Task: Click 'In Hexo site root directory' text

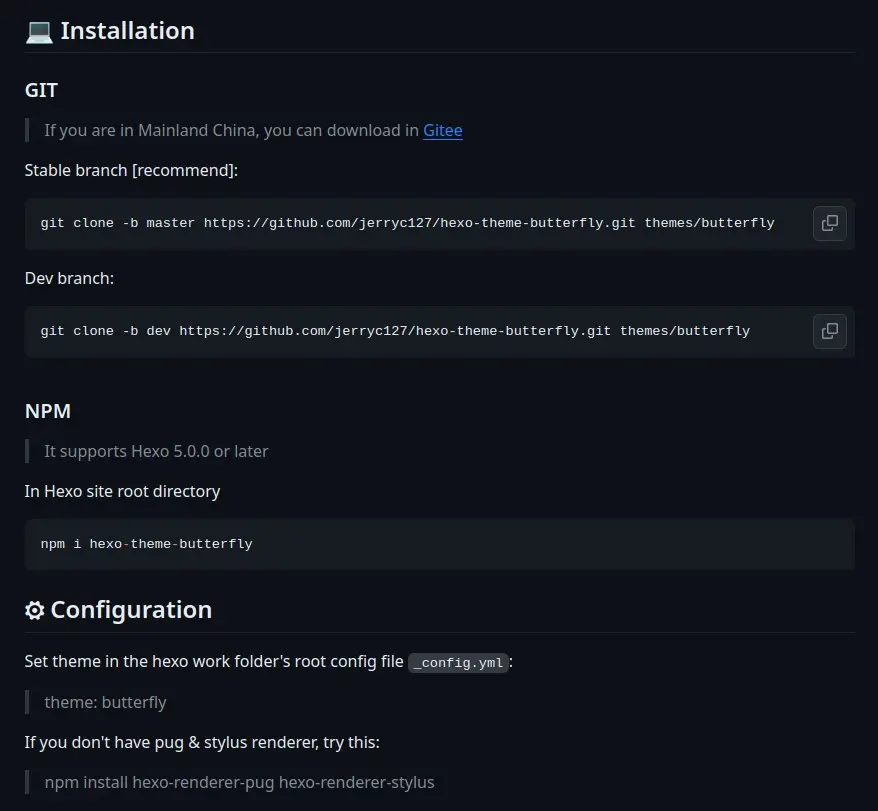Action: click(122, 492)
